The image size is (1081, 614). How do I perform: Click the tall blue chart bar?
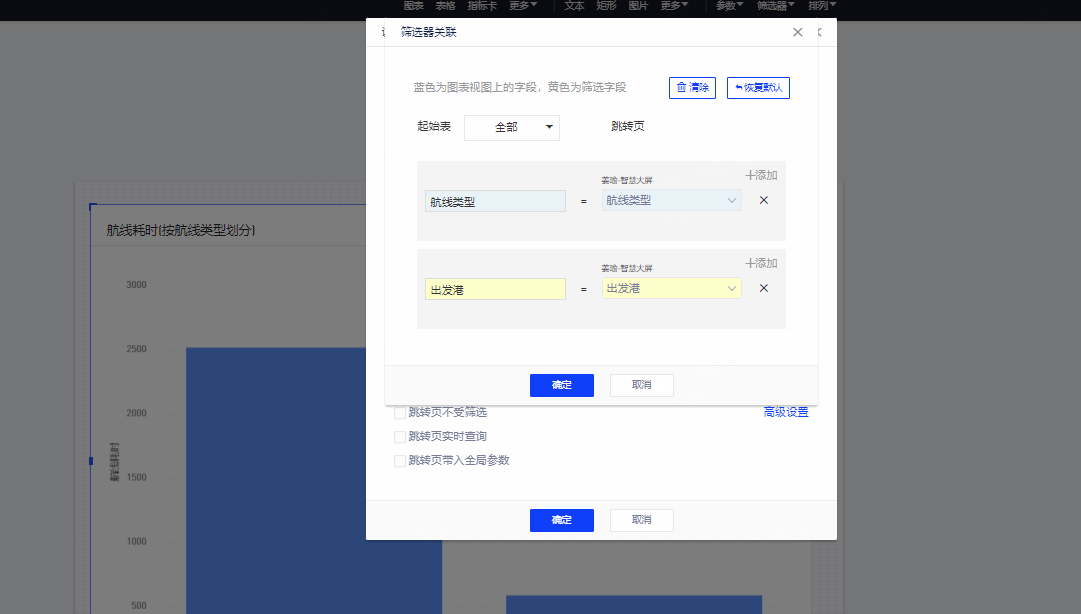(x=276, y=480)
